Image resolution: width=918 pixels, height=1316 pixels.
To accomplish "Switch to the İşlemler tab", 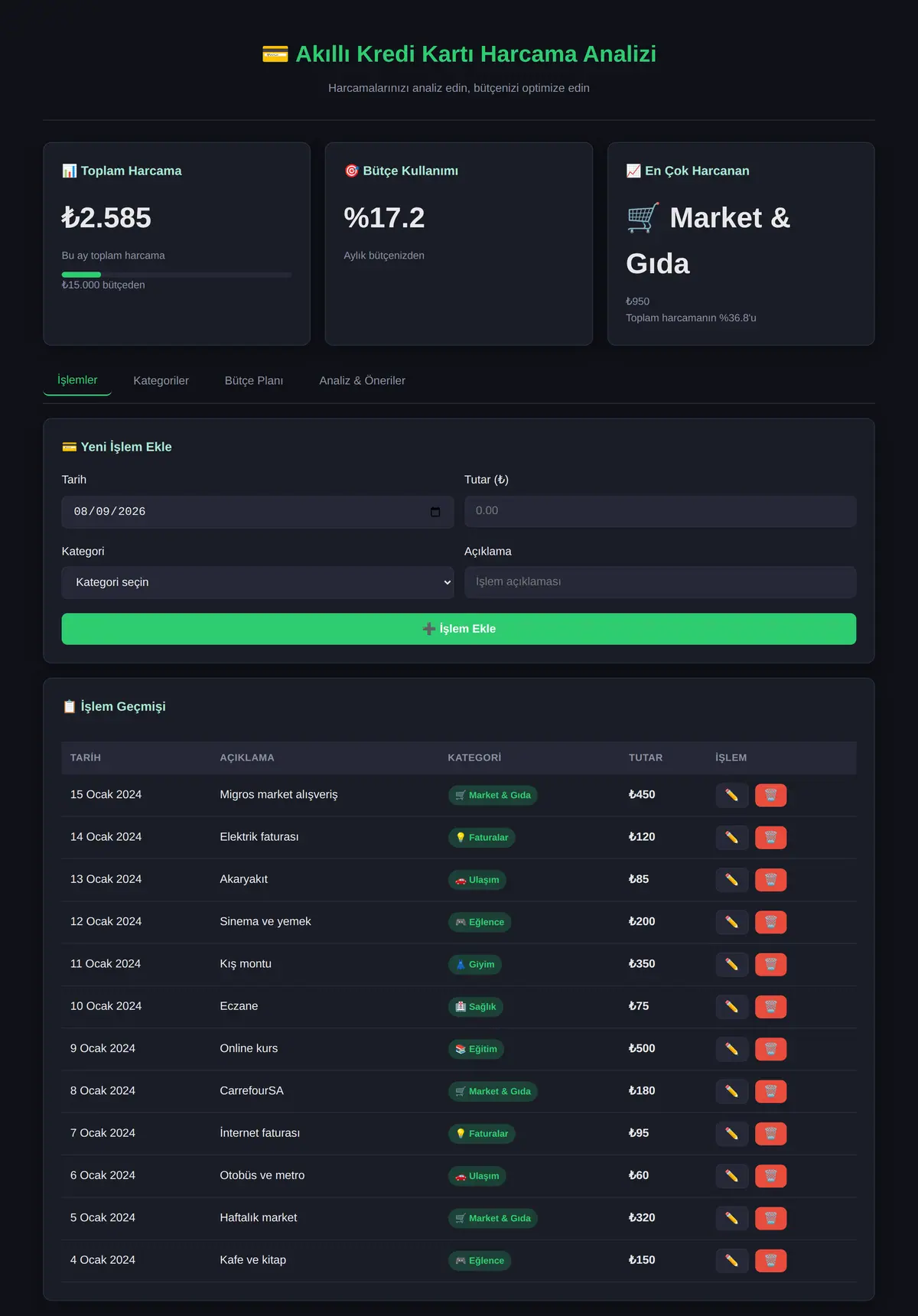I will pyautogui.click(x=77, y=380).
